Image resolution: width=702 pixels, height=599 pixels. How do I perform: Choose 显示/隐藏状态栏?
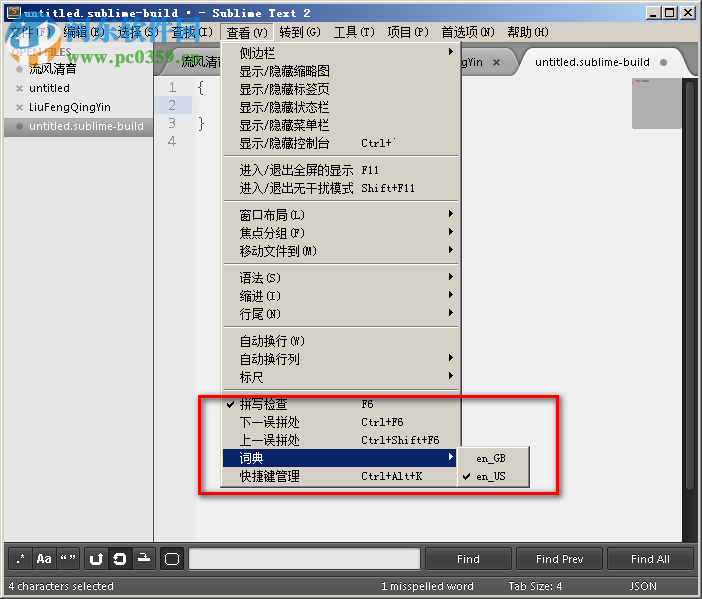click(x=340, y=107)
